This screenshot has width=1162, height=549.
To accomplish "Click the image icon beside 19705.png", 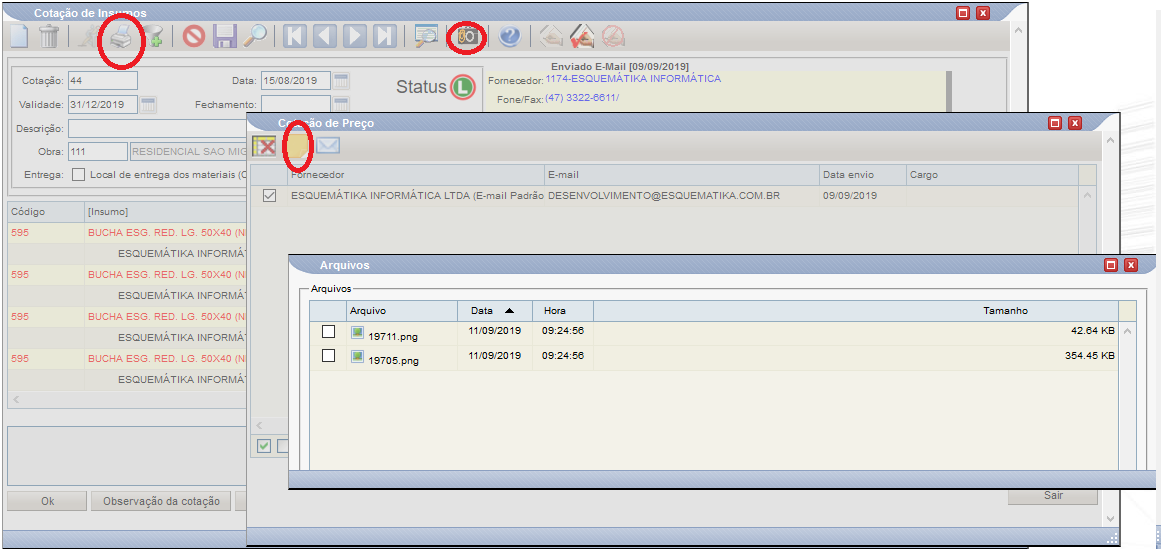I will 357,356.
